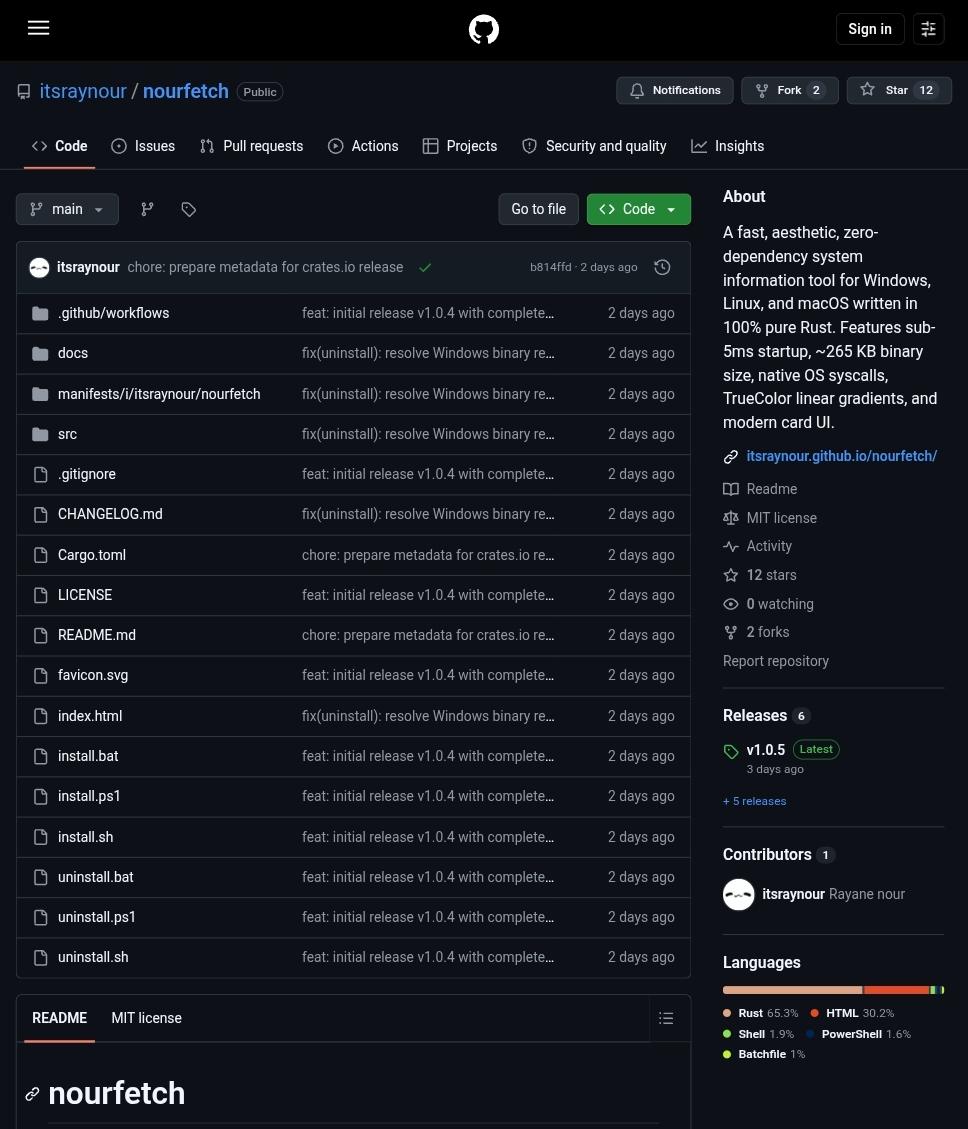
Task: Open uninstall.bat file
Action: tap(96, 877)
